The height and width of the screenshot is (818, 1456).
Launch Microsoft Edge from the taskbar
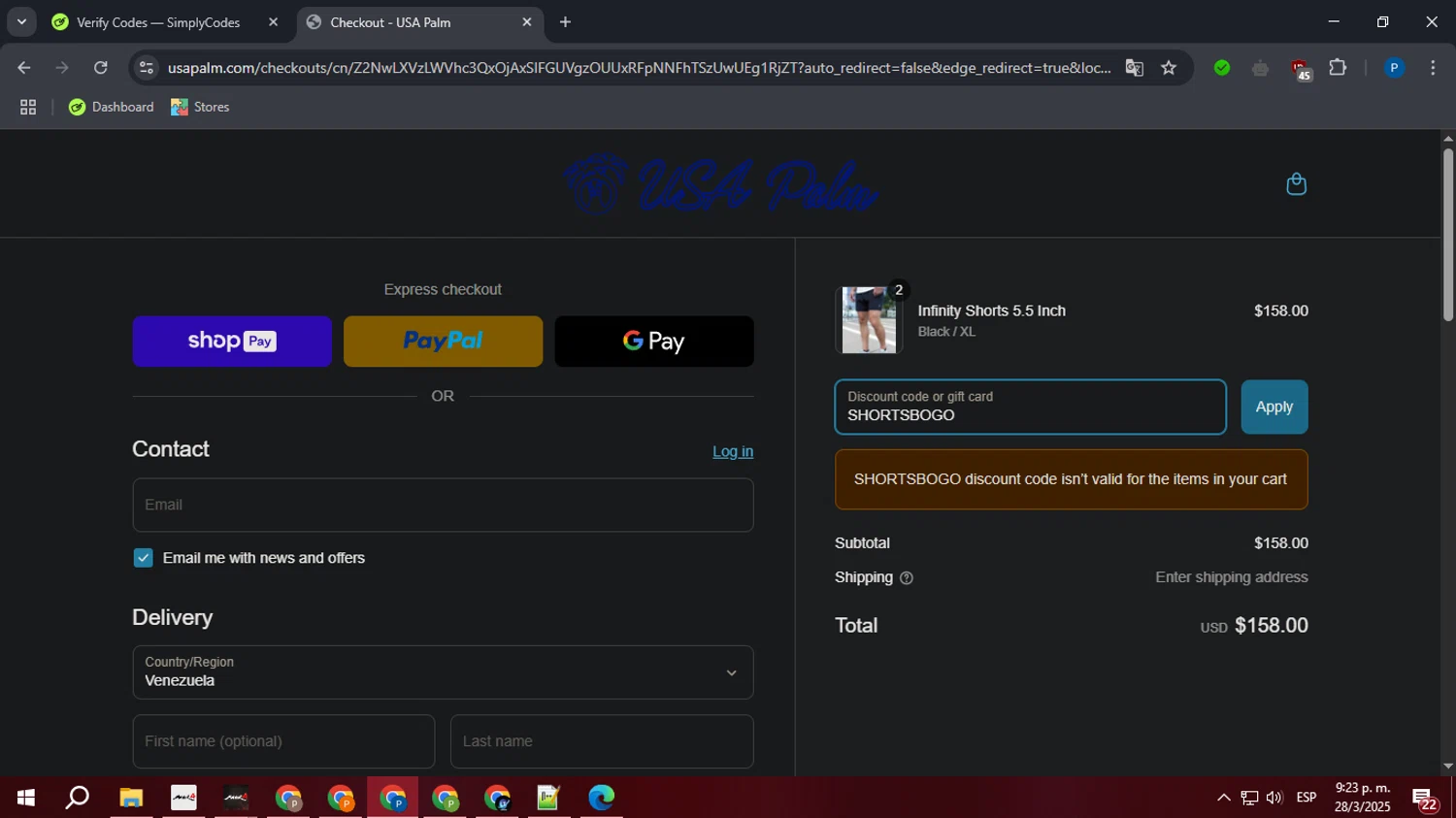601,798
